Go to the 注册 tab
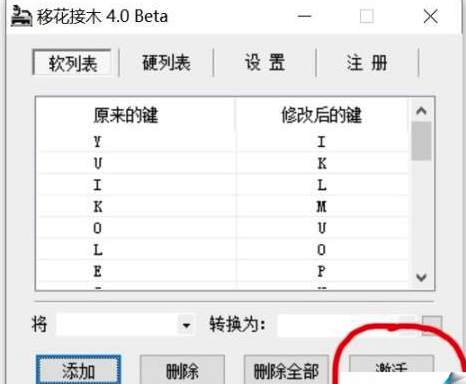Viewport: 466px width, 384px height. coord(367,63)
